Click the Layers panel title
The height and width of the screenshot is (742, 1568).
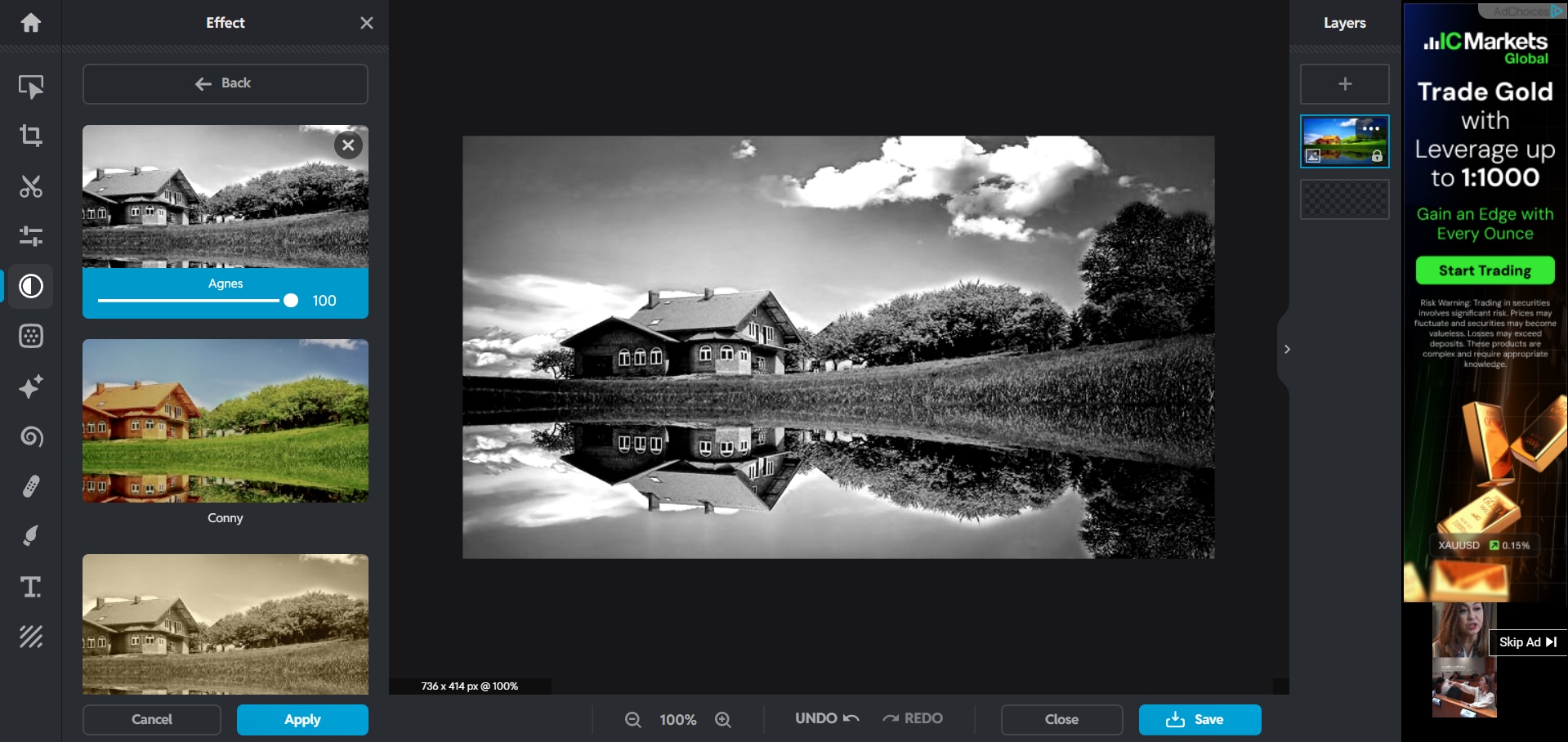[x=1345, y=23]
